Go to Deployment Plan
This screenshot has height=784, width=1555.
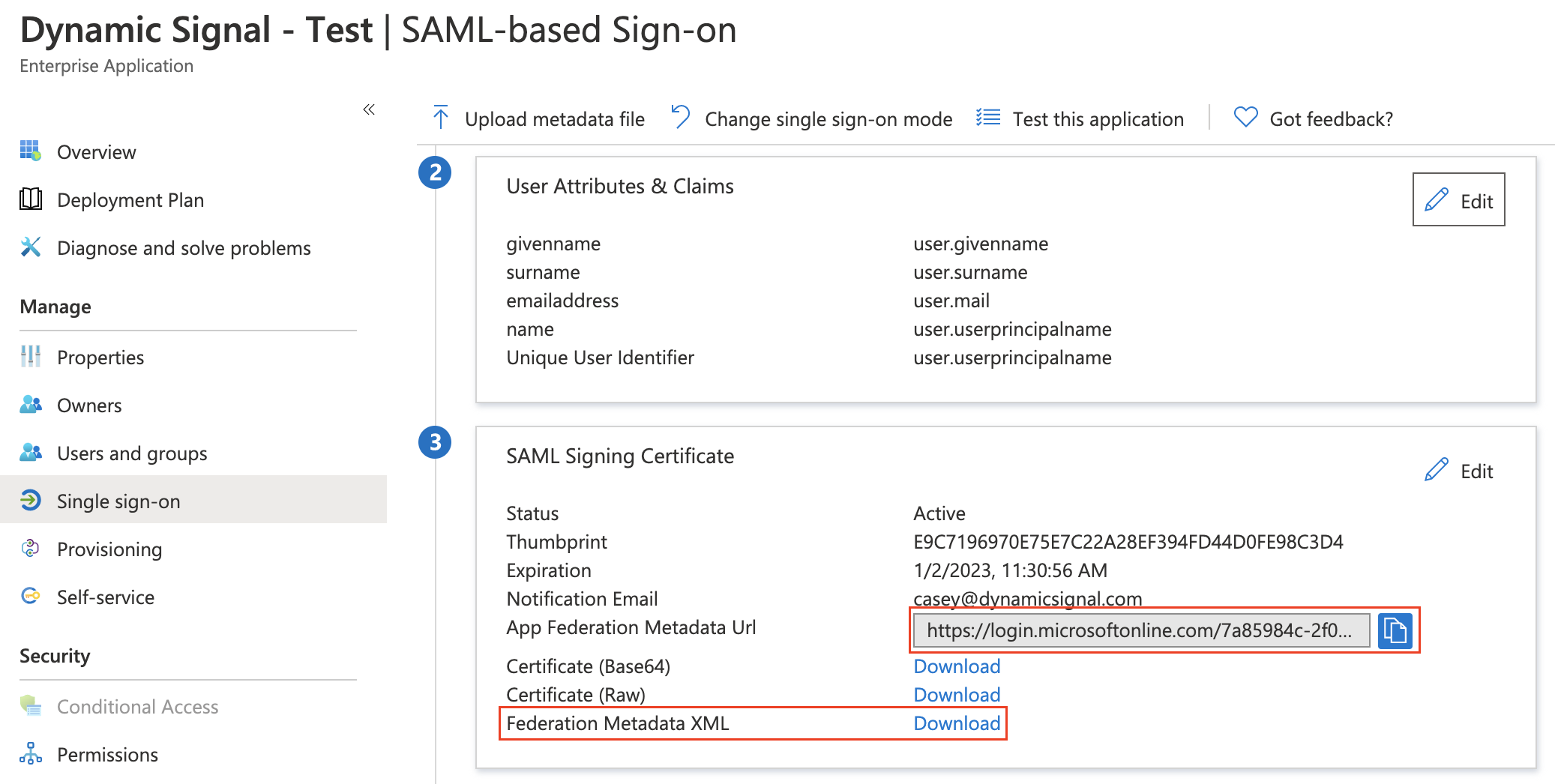130,200
